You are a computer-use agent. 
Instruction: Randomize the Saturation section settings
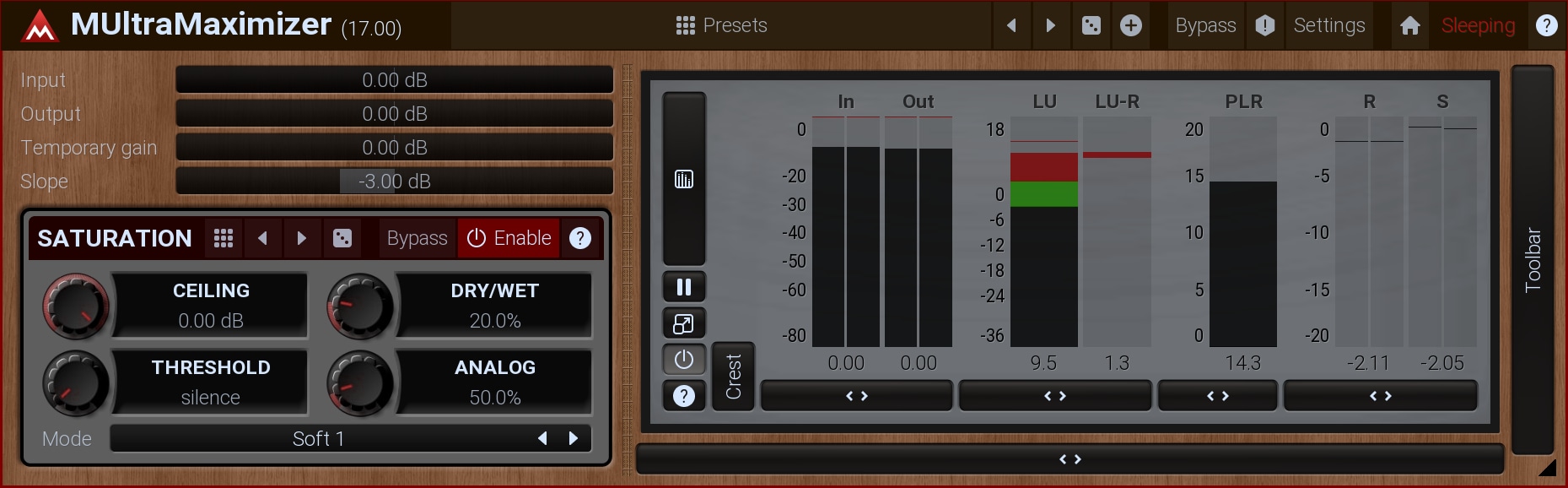pos(342,238)
